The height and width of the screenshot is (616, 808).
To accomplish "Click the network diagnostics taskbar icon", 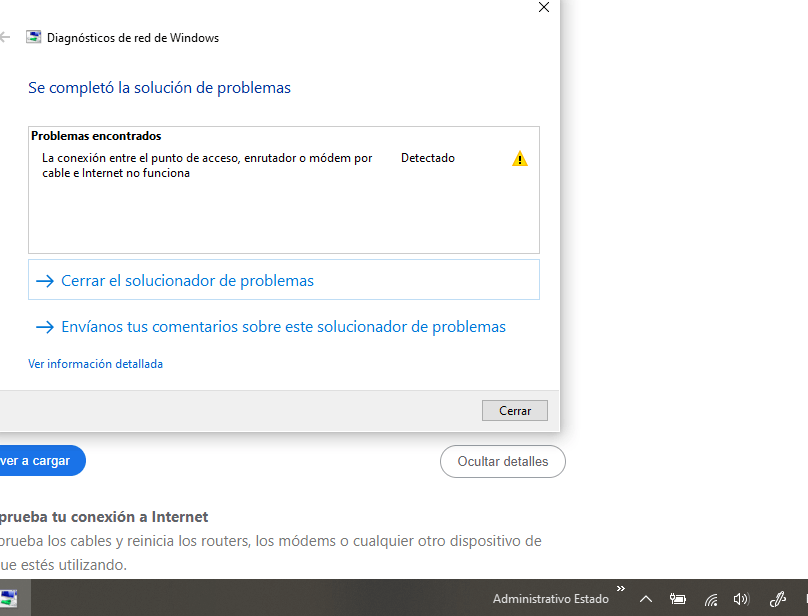I will click(9, 598).
